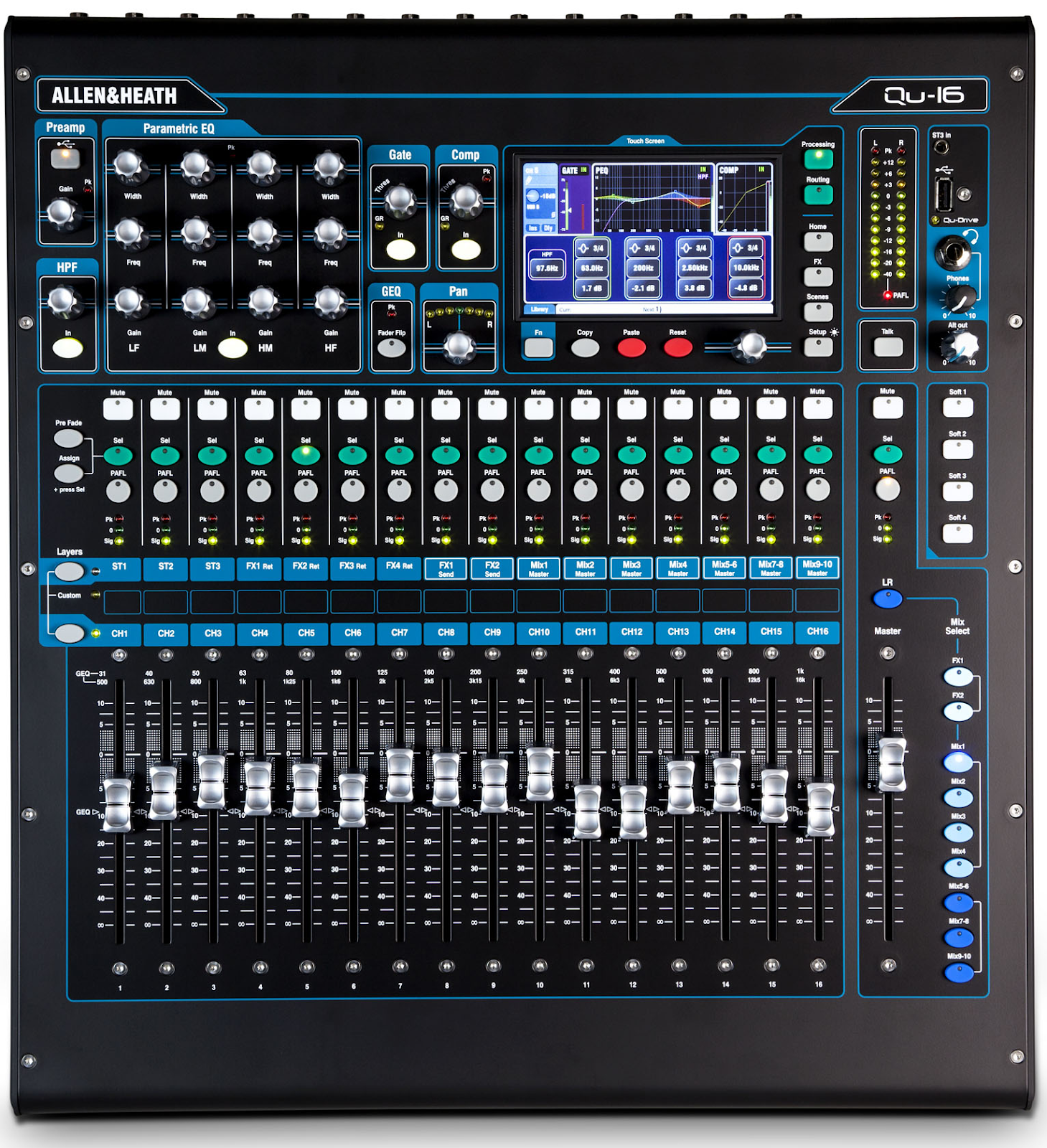Tap the Dly button on touchscreen
This screenshot has width=1047, height=1148.
click(548, 228)
